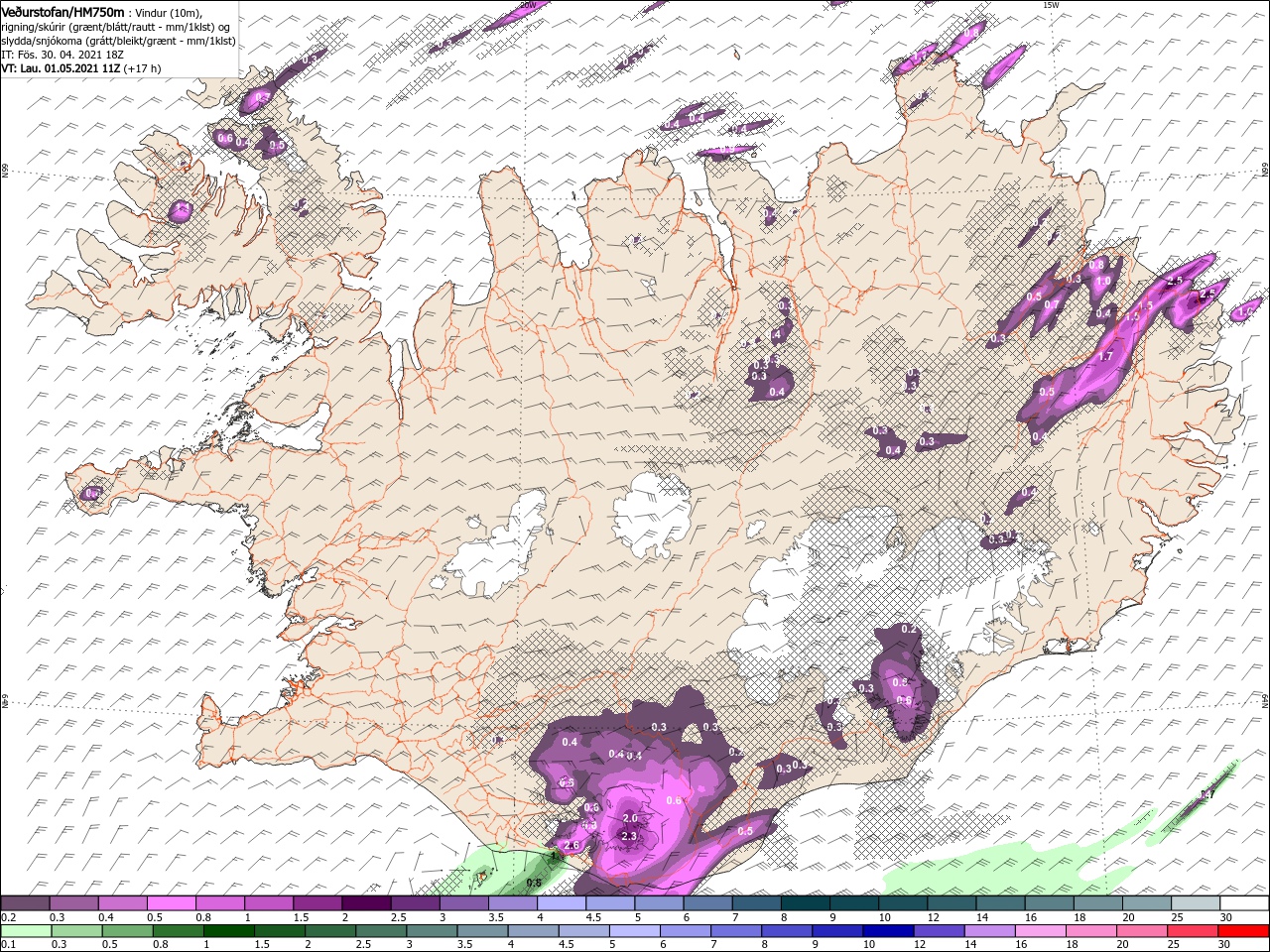Pick the 0.2 swatch in the upper snow legend

pos(25,903)
